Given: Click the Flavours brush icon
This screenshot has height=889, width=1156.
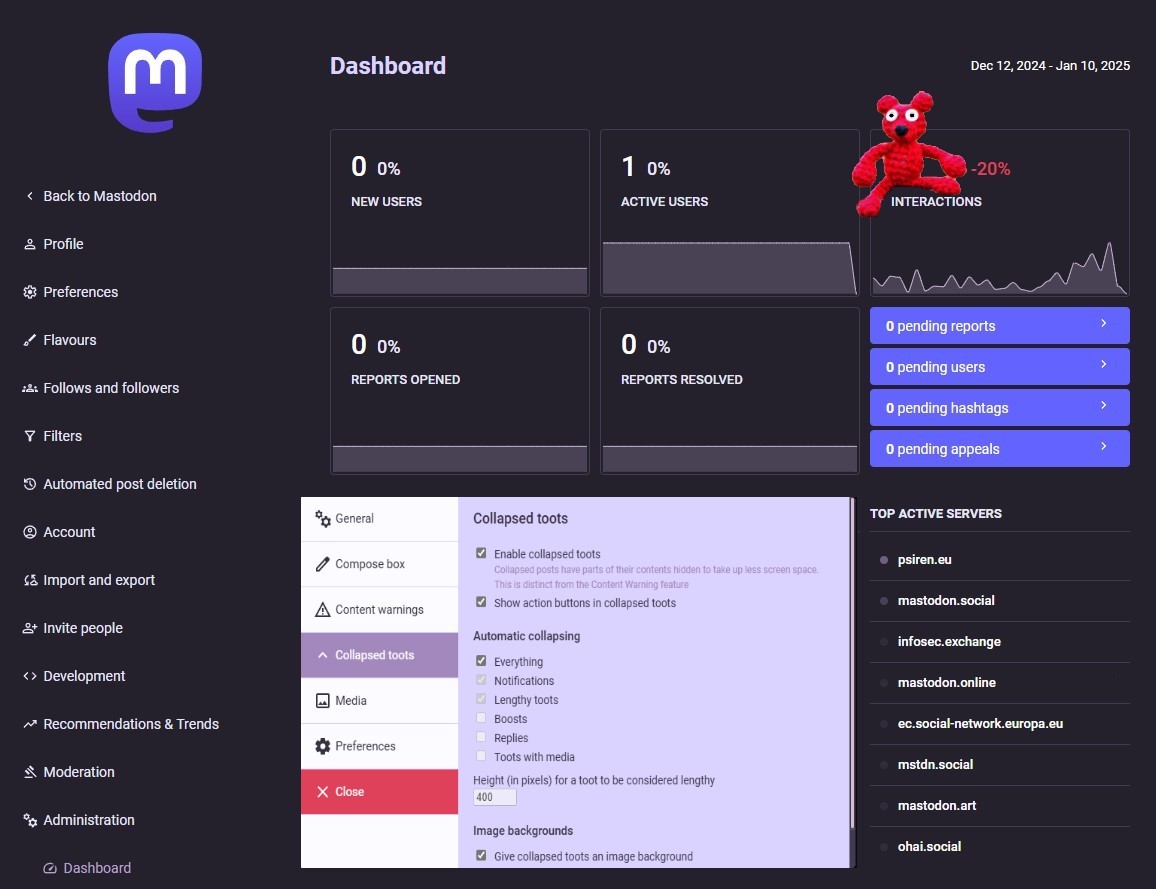Looking at the screenshot, I should click(x=29, y=340).
